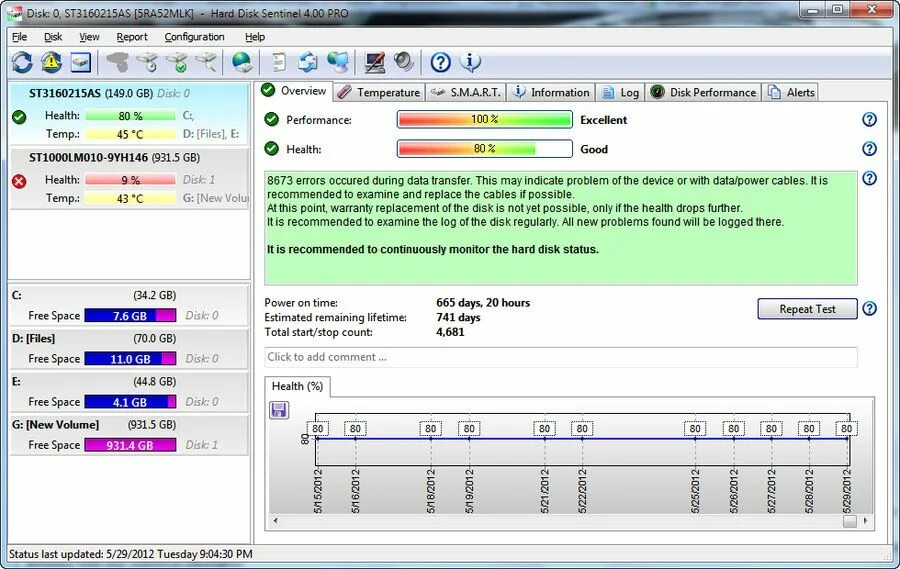This screenshot has width=900, height=569.
Task: Click the 5/29/2012 data point label
Action: pyautogui.click(x=847, y=428)
